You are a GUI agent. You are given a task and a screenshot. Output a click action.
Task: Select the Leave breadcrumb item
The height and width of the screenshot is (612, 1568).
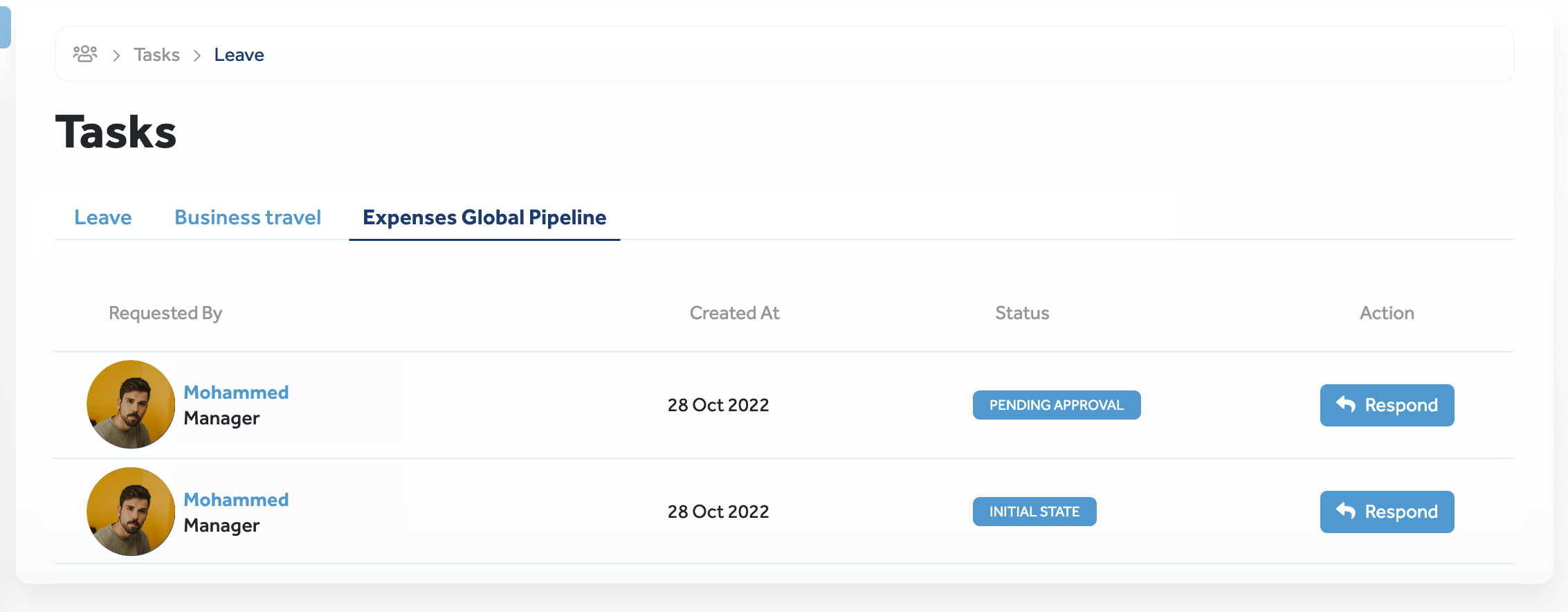239,55
